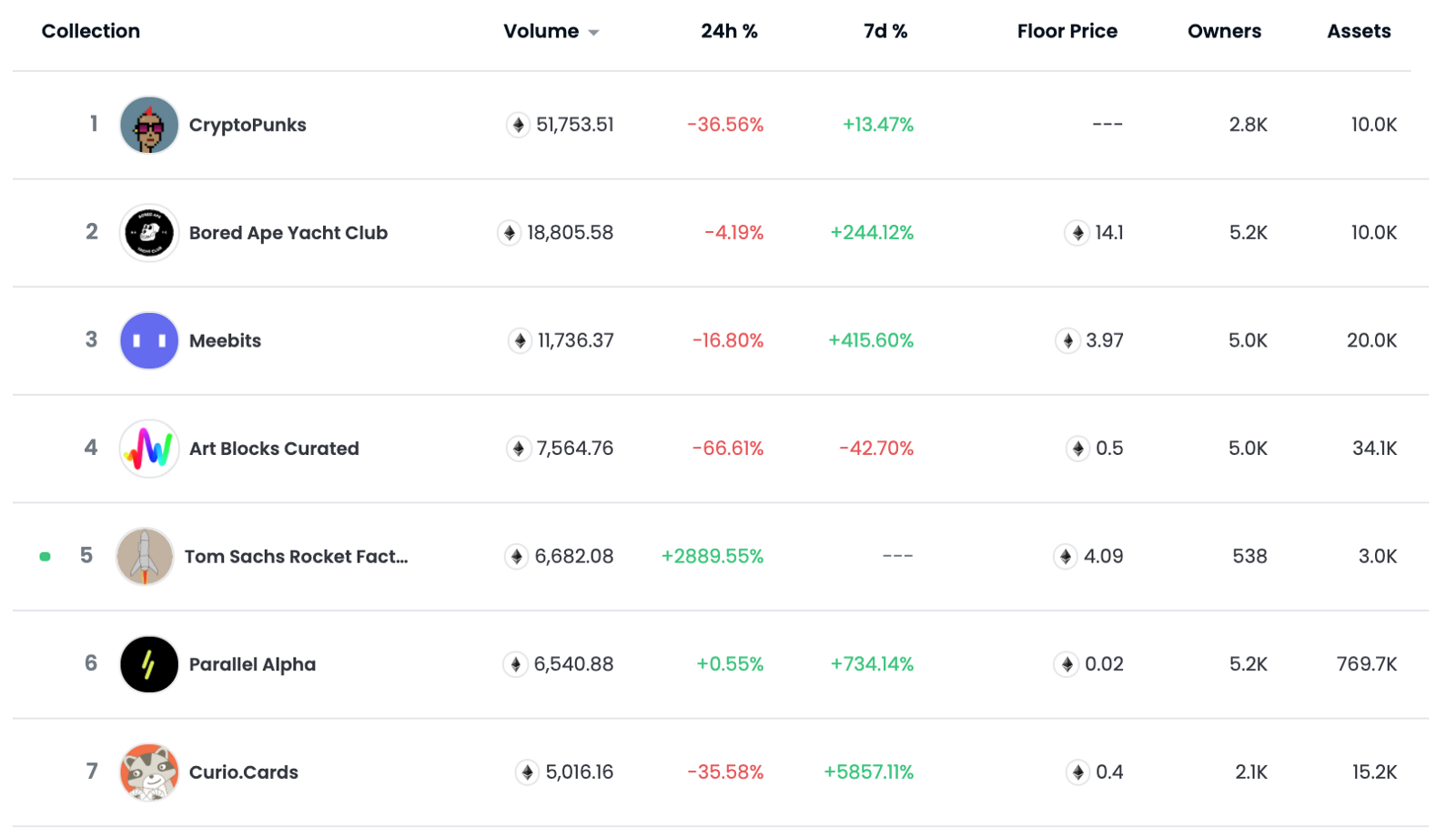Click the Art Blocks Curated waveform icon
This screenshot has height=838, width=1456.
click(x=148, y=448)
